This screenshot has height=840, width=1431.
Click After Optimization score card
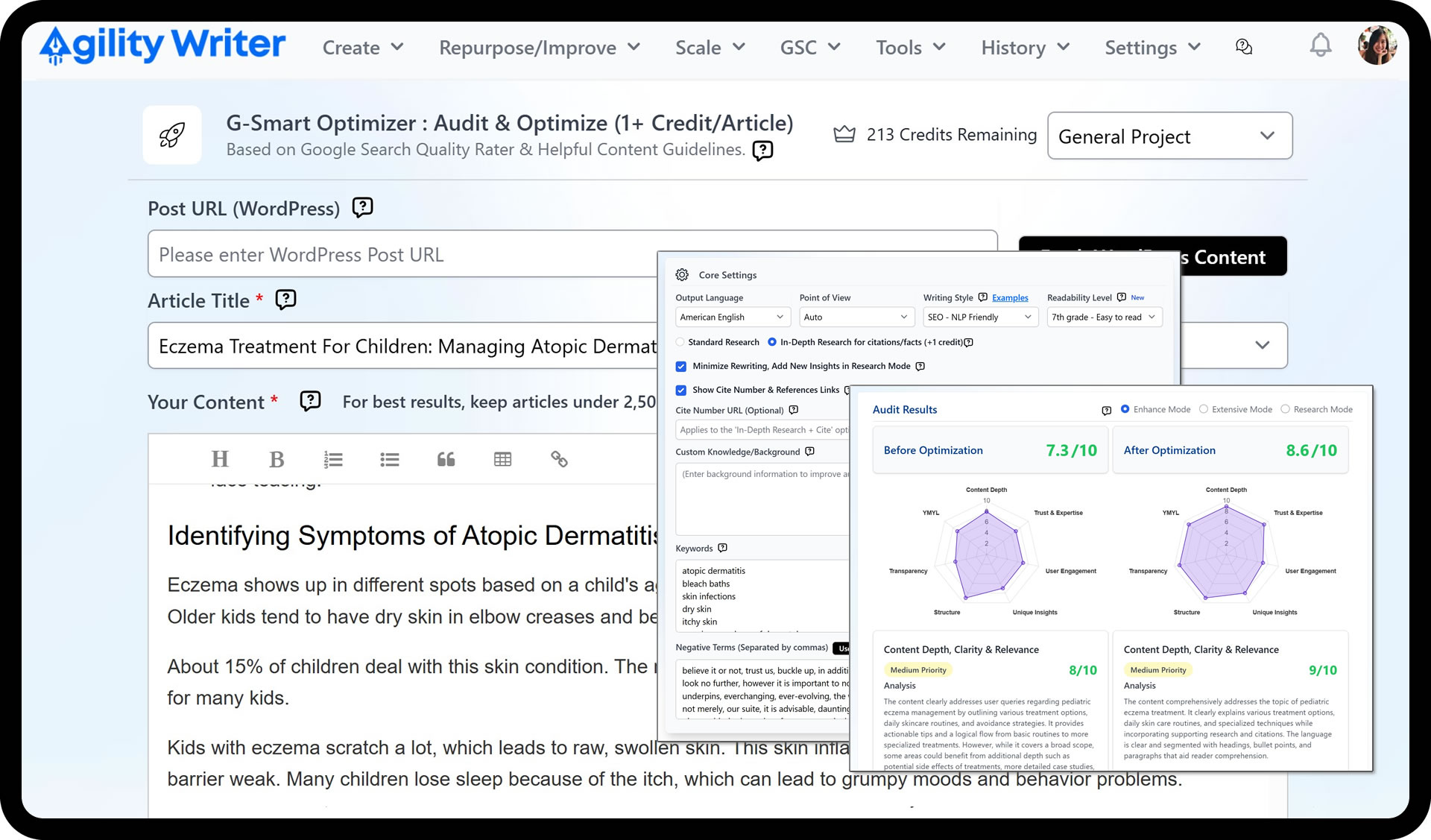click(1230, 450)
